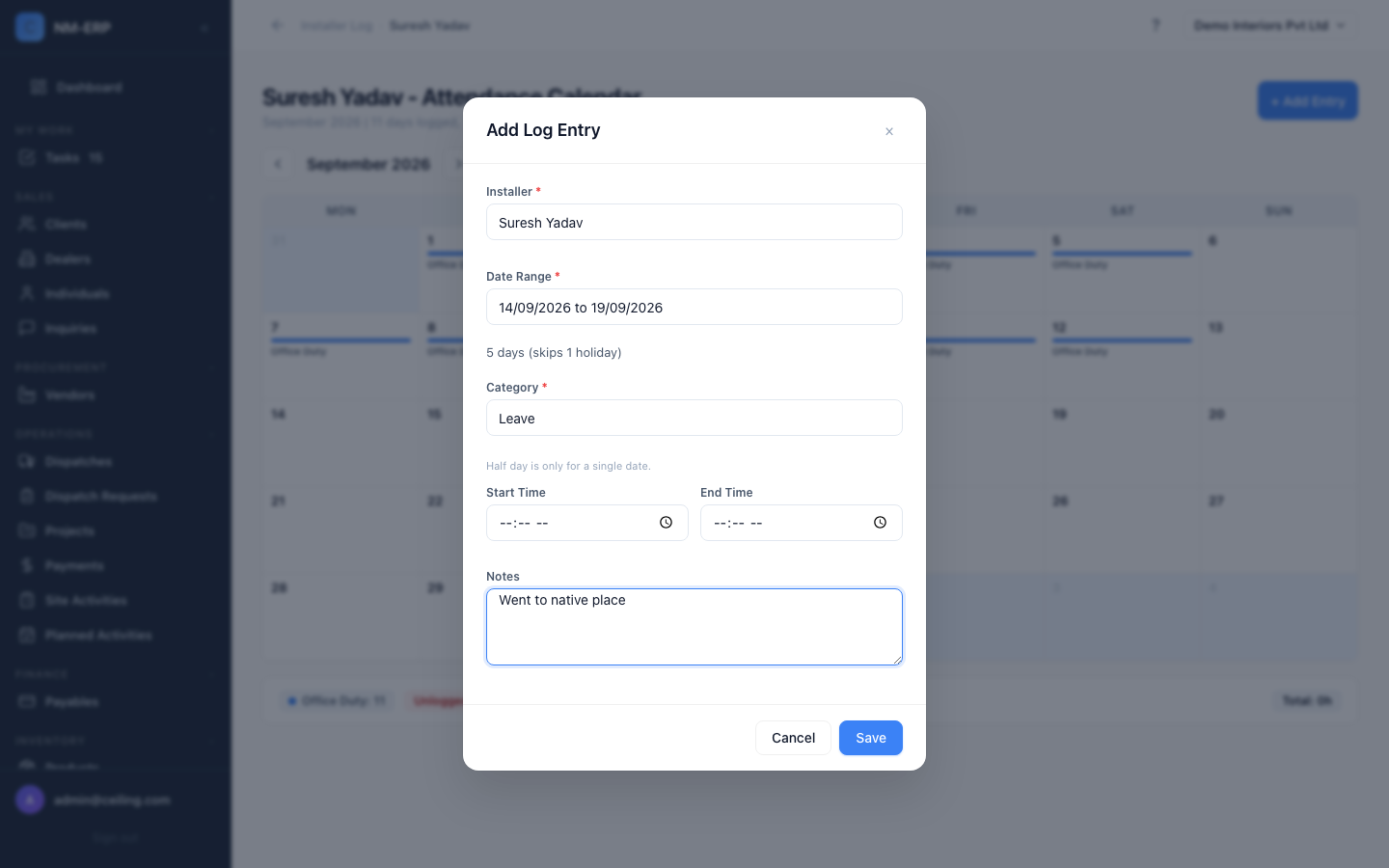The width and height of the screenshot is (1389, 868).
Task: Click the End Time input field
Action: click(x=802, y=523)
